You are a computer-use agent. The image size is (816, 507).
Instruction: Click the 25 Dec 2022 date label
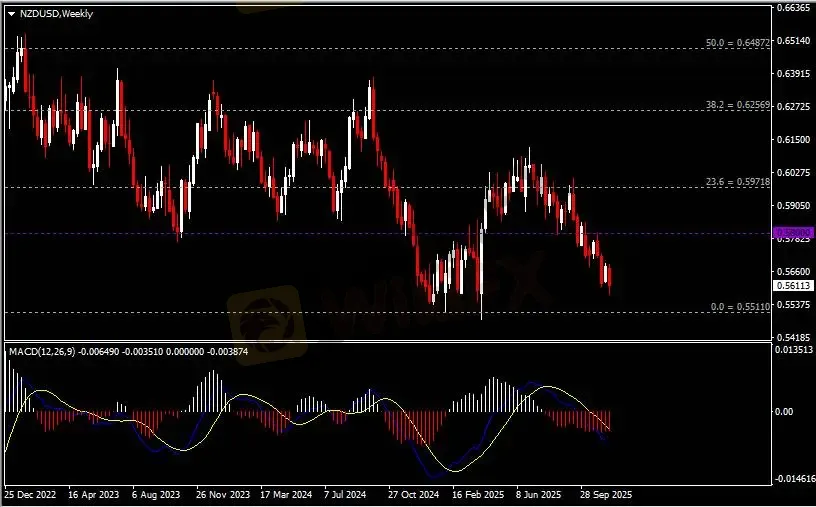tap(31, 495)
